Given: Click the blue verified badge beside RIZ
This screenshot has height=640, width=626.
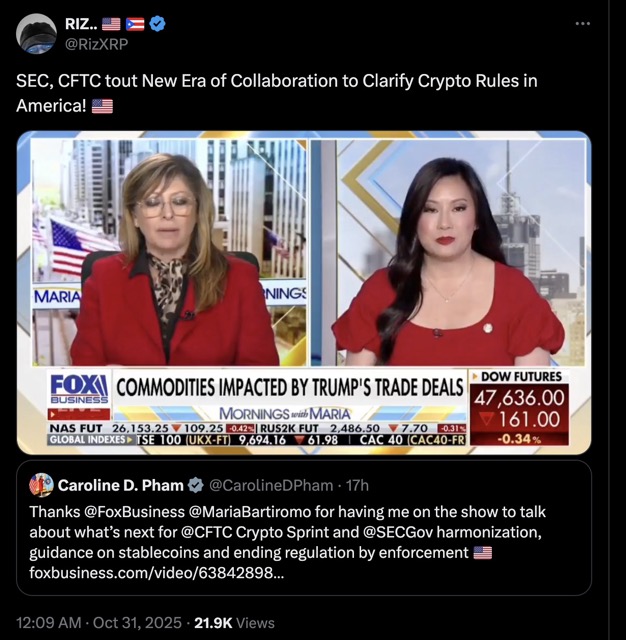Looking at the screenshot, I should click(x=158, y=24).
